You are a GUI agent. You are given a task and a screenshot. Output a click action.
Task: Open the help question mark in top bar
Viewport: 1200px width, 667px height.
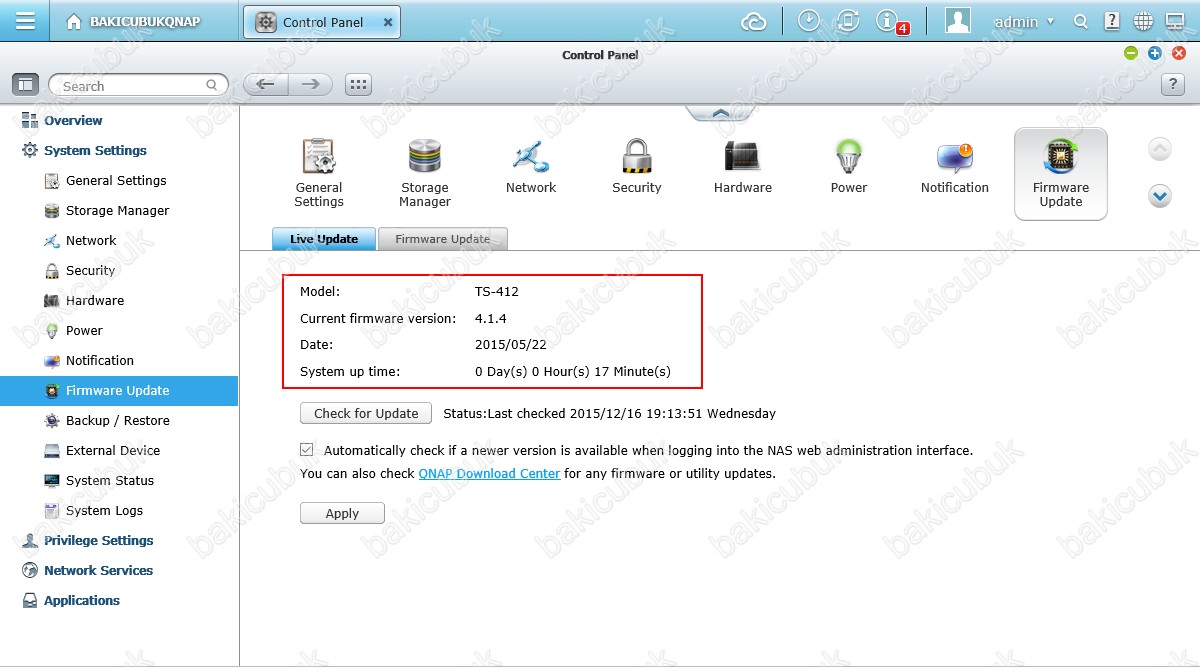[1112, 21]
